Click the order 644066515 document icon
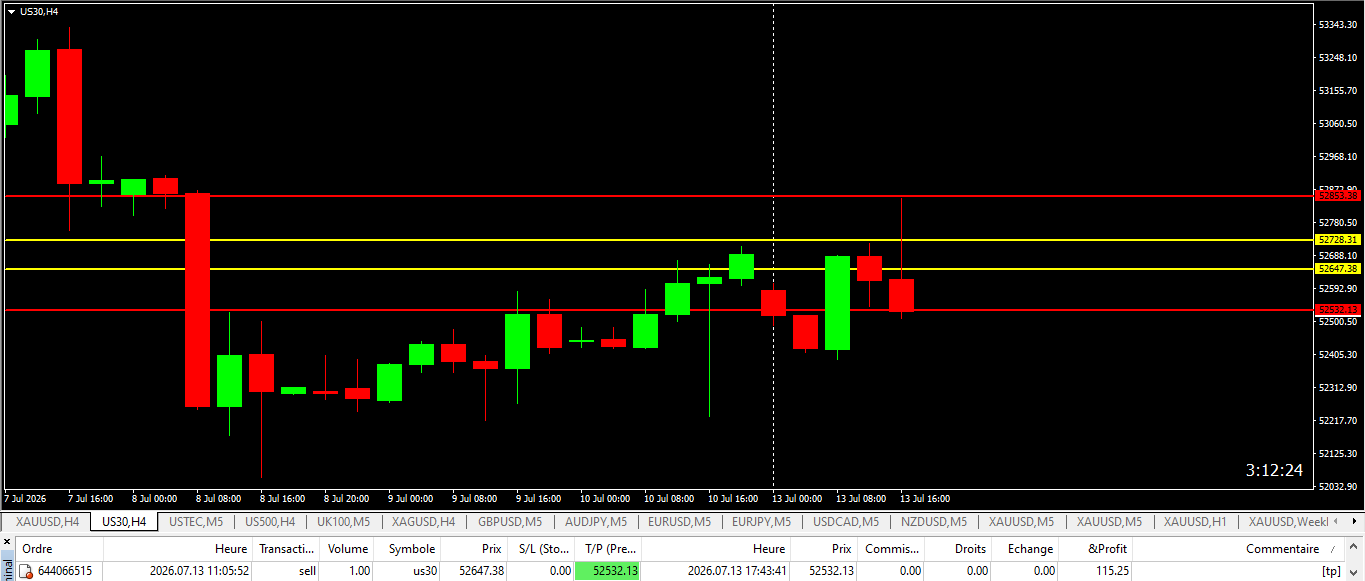 26,571
